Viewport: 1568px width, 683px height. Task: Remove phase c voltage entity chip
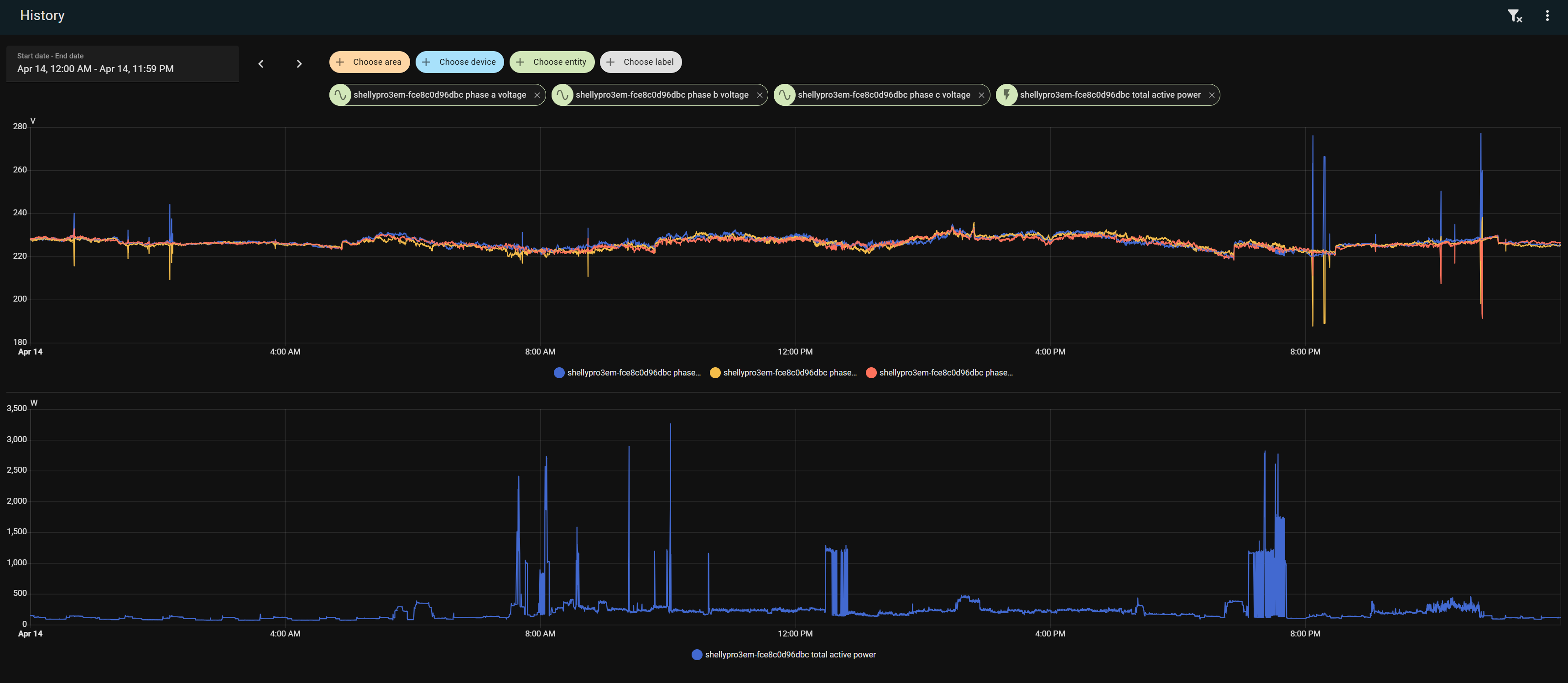pyautogui.click(x=981, y=95)
